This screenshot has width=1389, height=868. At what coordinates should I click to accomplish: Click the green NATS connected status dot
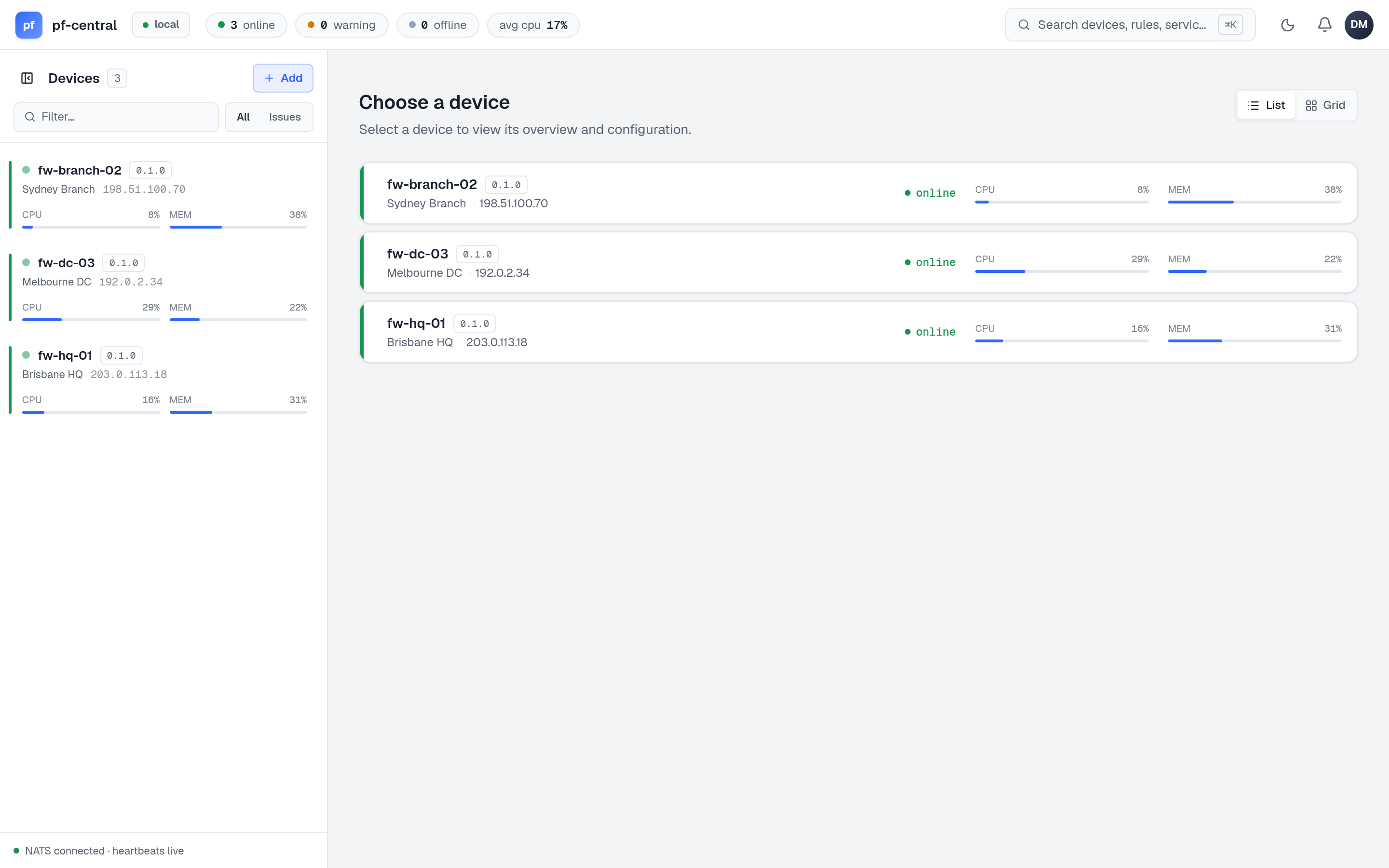point(17,851)
